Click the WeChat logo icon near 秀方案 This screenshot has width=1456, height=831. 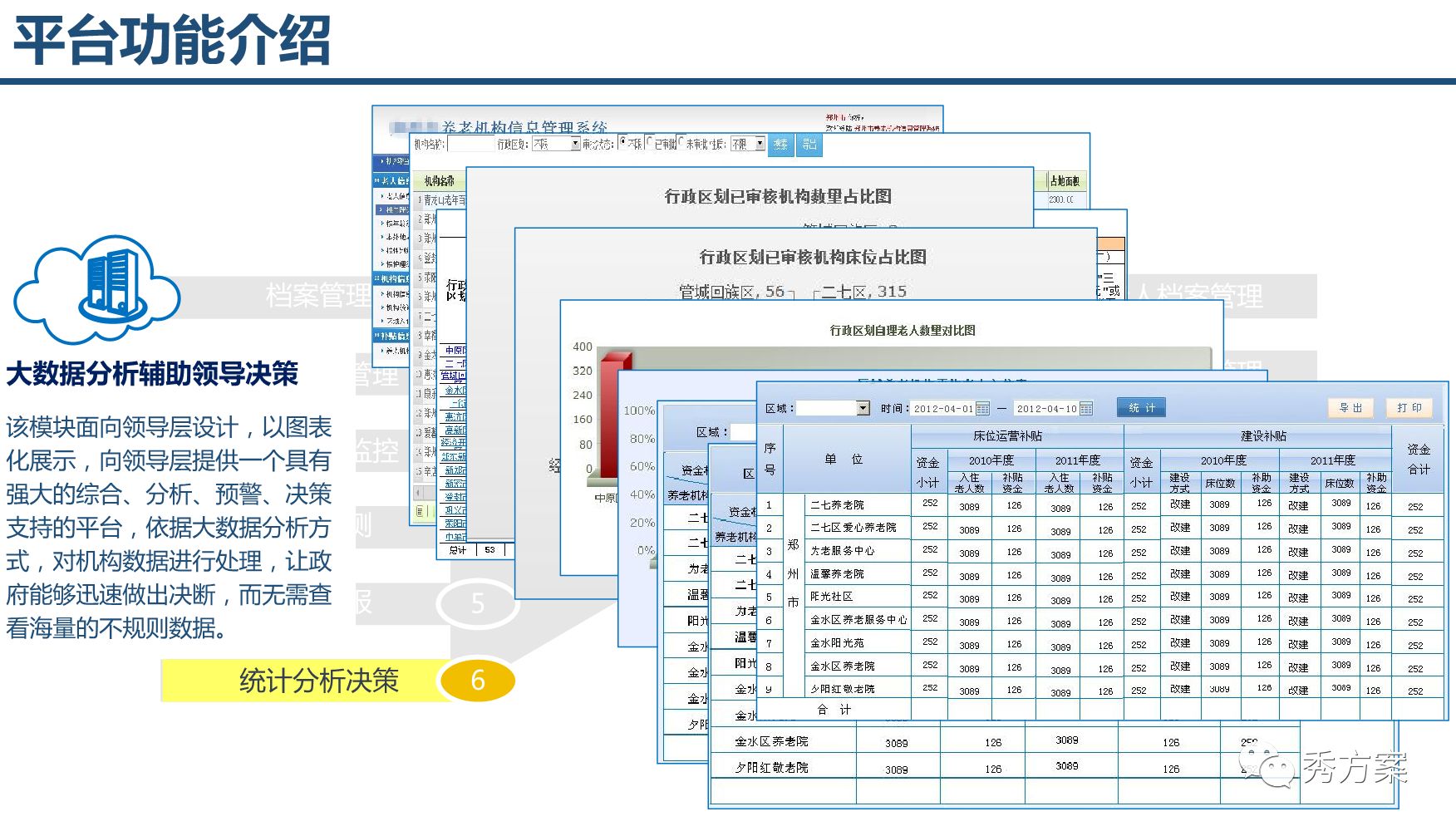point(1267,765)
